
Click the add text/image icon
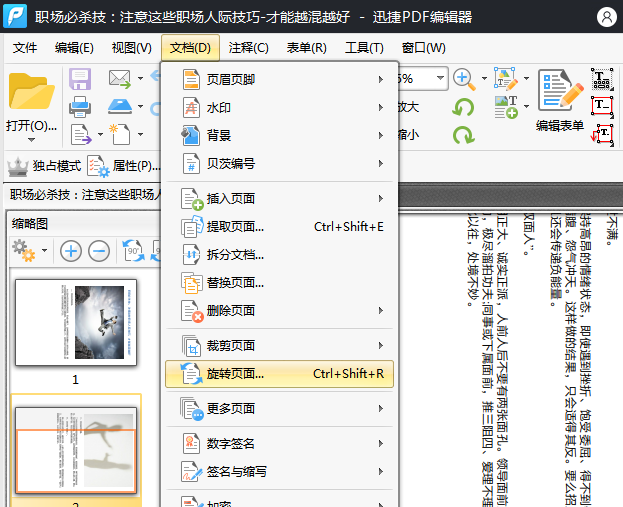pos(506,107)
